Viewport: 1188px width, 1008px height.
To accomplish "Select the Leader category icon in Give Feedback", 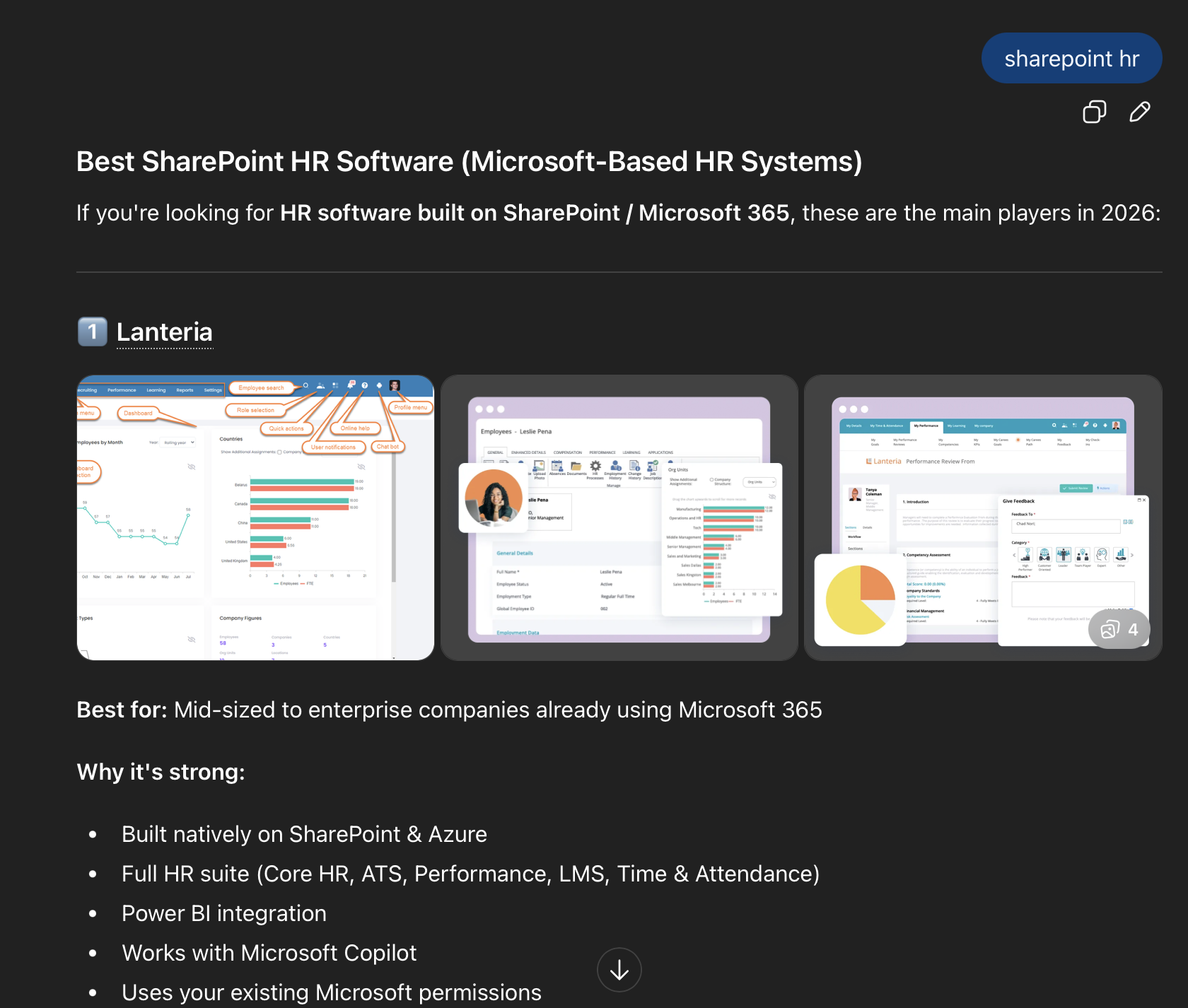I will click(1064, 554).
